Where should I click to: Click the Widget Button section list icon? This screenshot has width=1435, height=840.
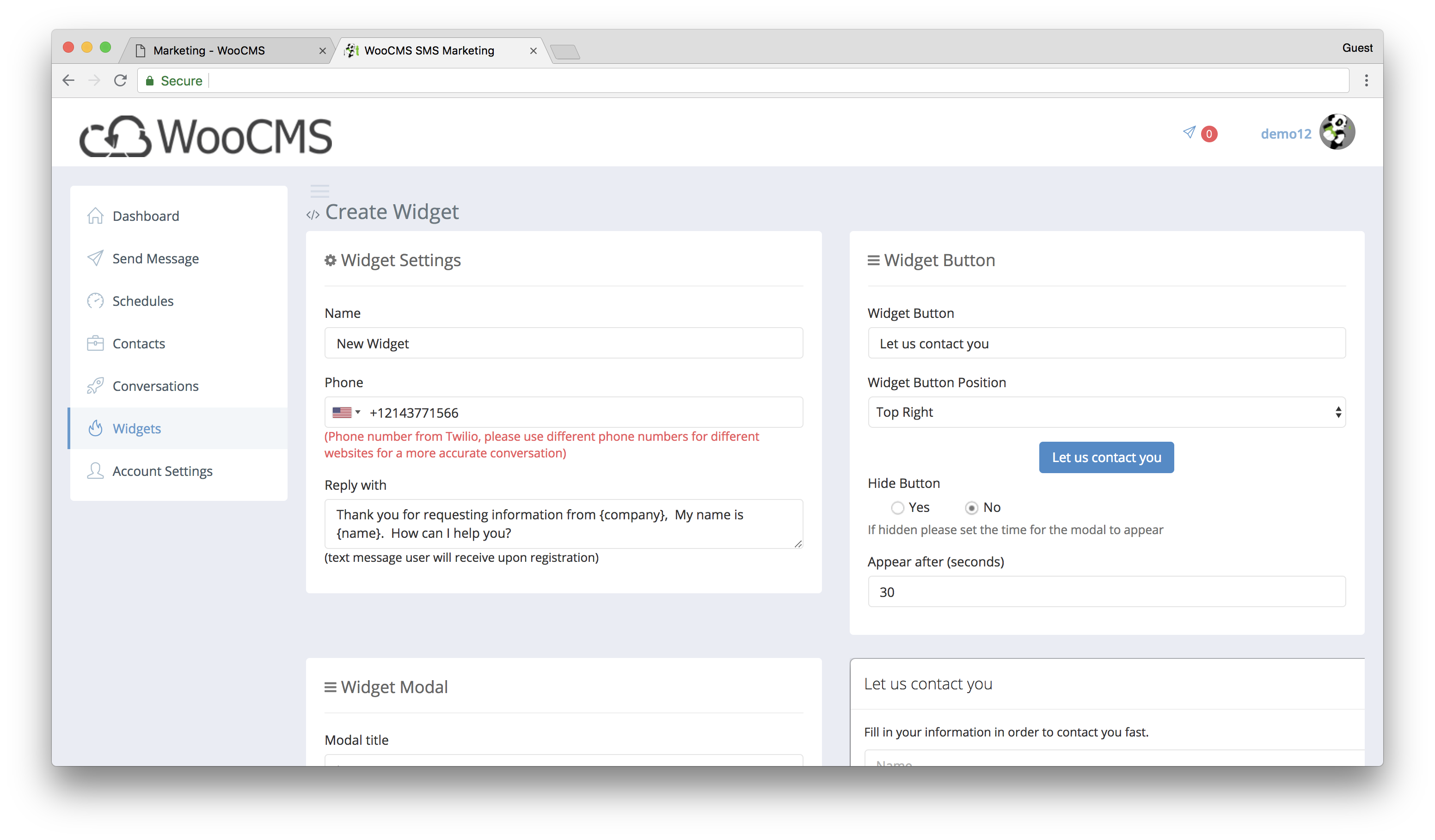tap(873, 261)
